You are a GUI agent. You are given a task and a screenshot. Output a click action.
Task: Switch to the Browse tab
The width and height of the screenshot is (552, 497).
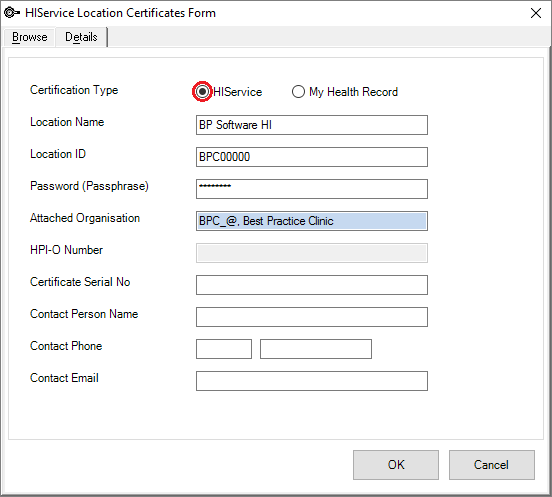(x=30, y=37)
